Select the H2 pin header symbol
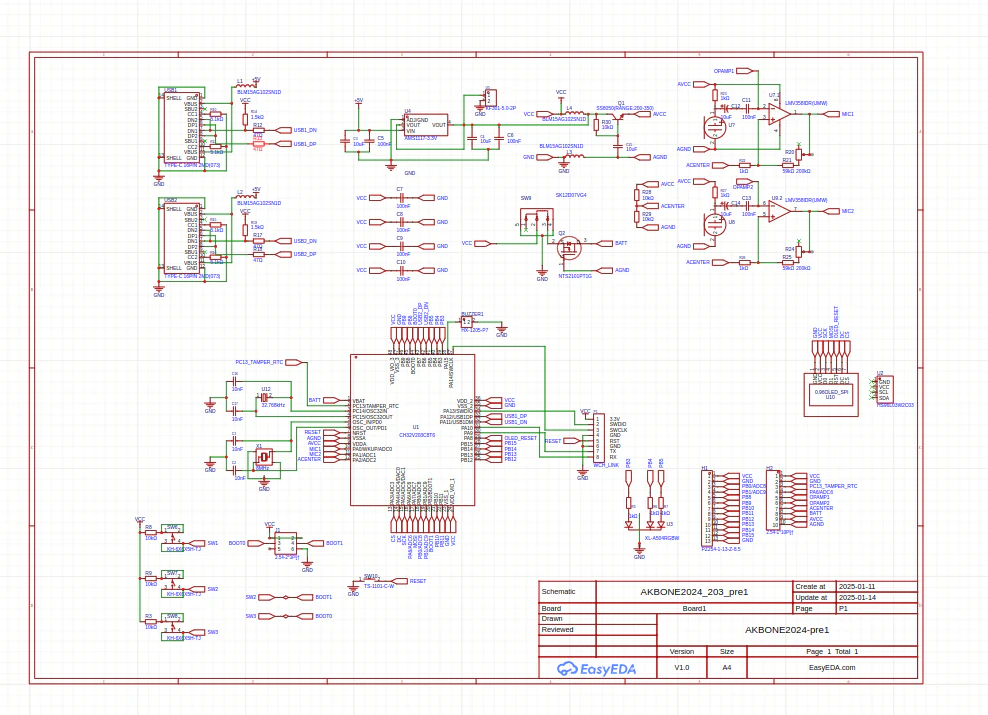This screenshot has width=988, height=715. click(x=773, y=501)
